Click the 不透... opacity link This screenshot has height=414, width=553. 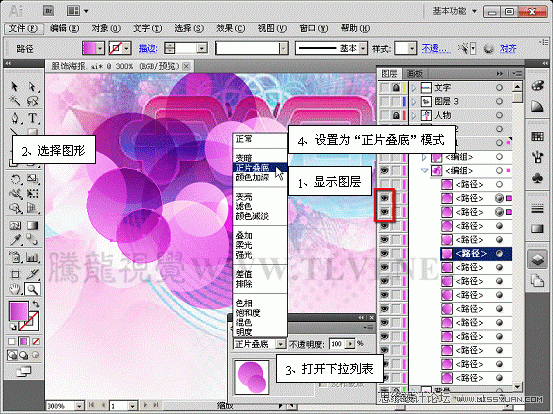[436, 48]
